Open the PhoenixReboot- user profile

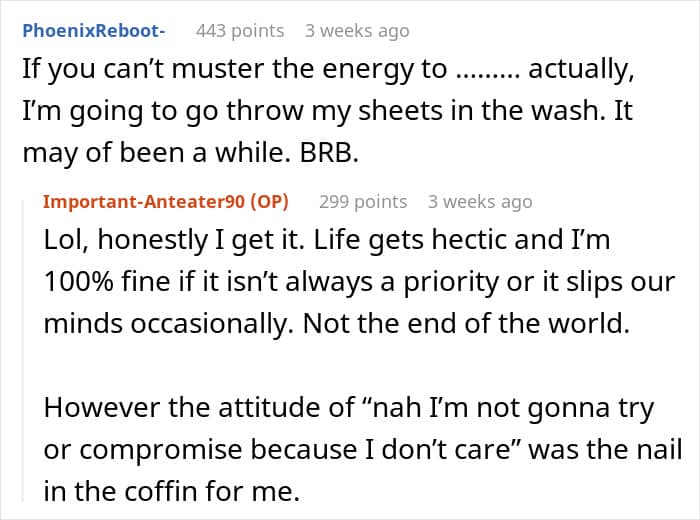[94, 31]
